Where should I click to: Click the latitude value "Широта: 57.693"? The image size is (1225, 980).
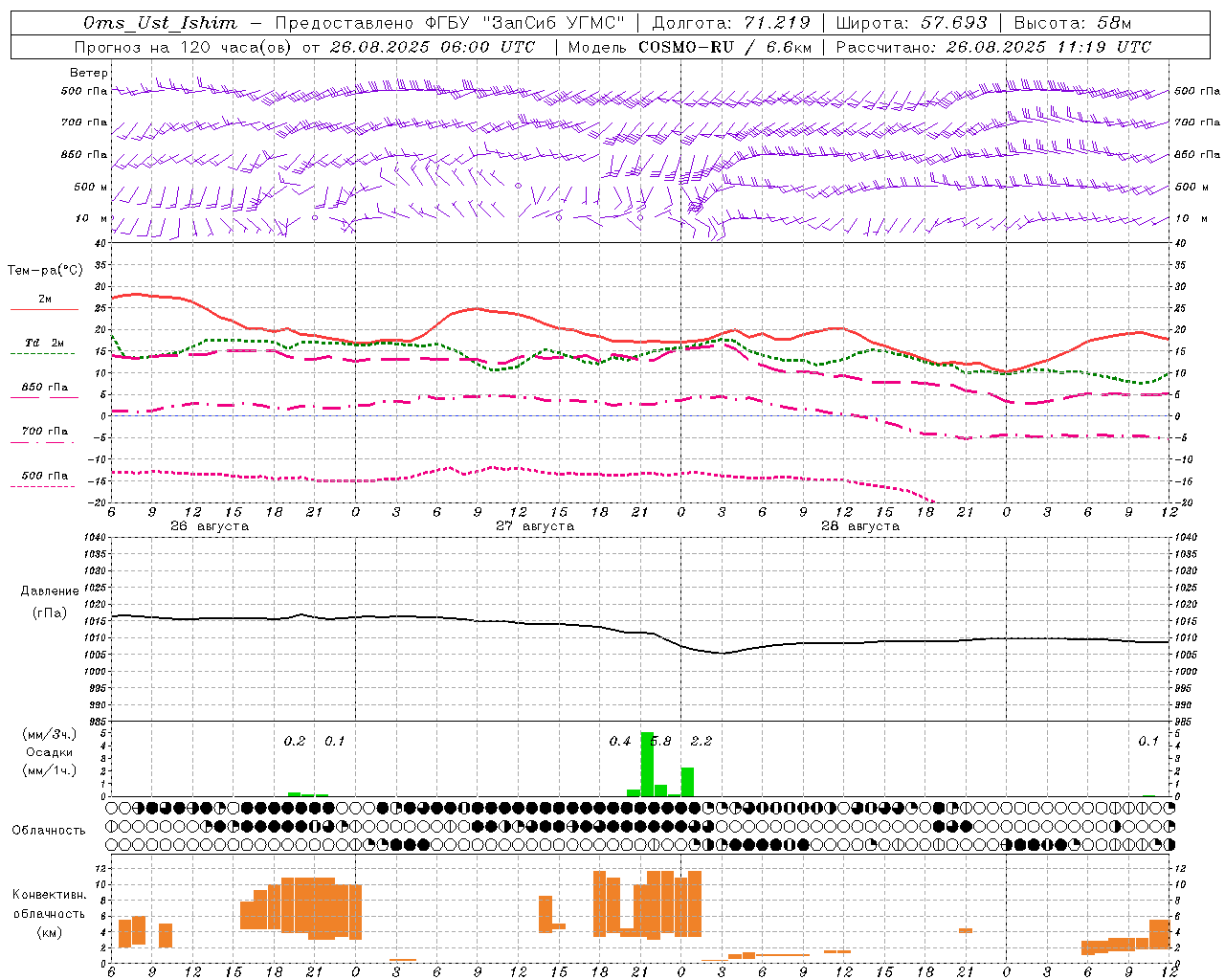point(911,23)
